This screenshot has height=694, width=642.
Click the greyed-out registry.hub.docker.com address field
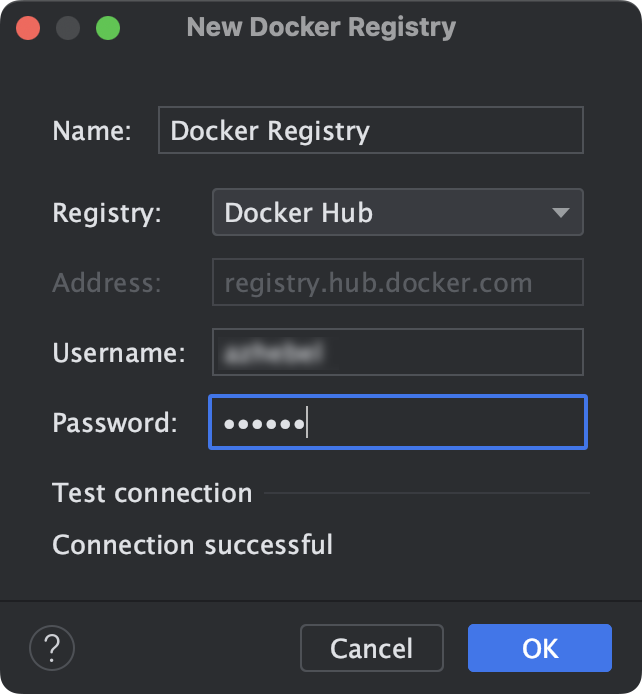[398, 282]
